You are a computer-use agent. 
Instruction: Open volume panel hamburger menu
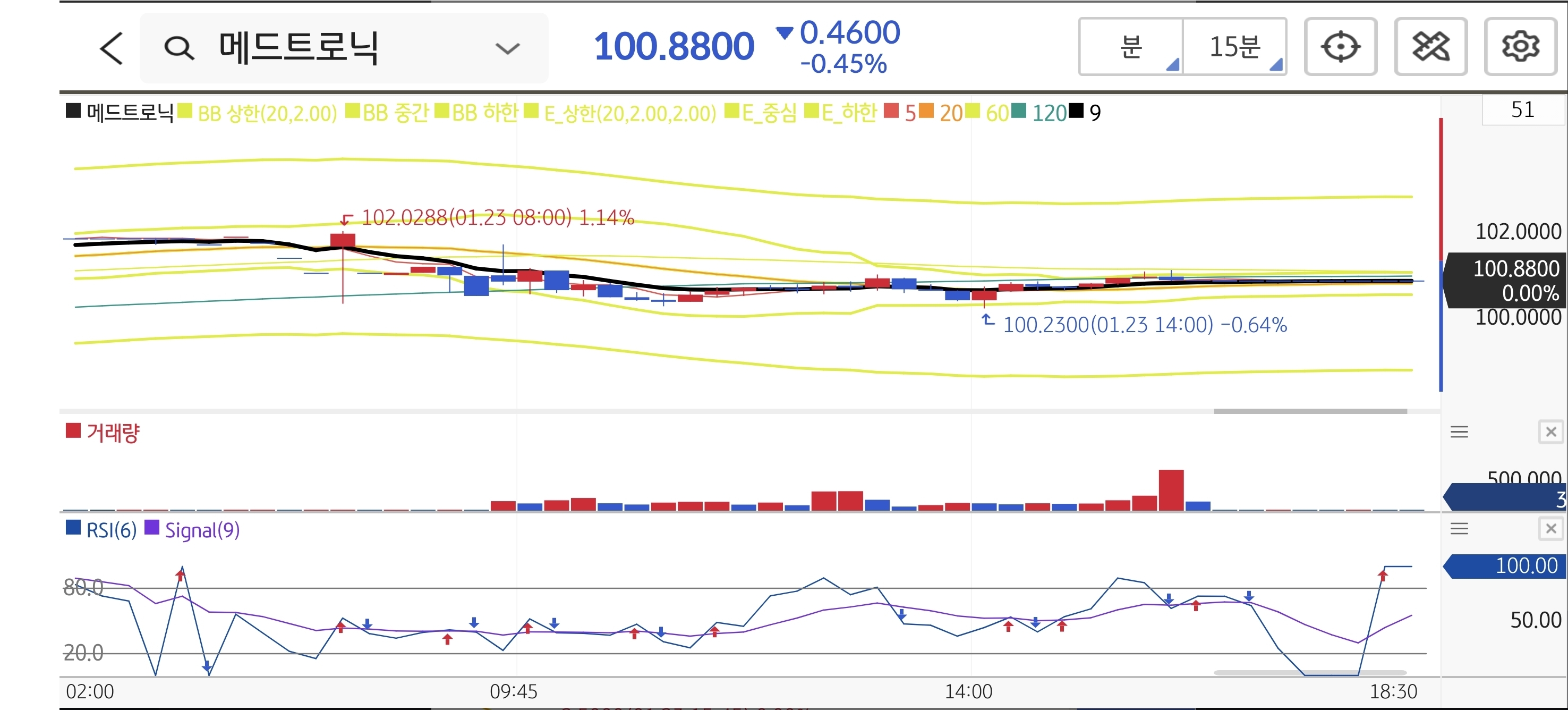click(1459, 433)
